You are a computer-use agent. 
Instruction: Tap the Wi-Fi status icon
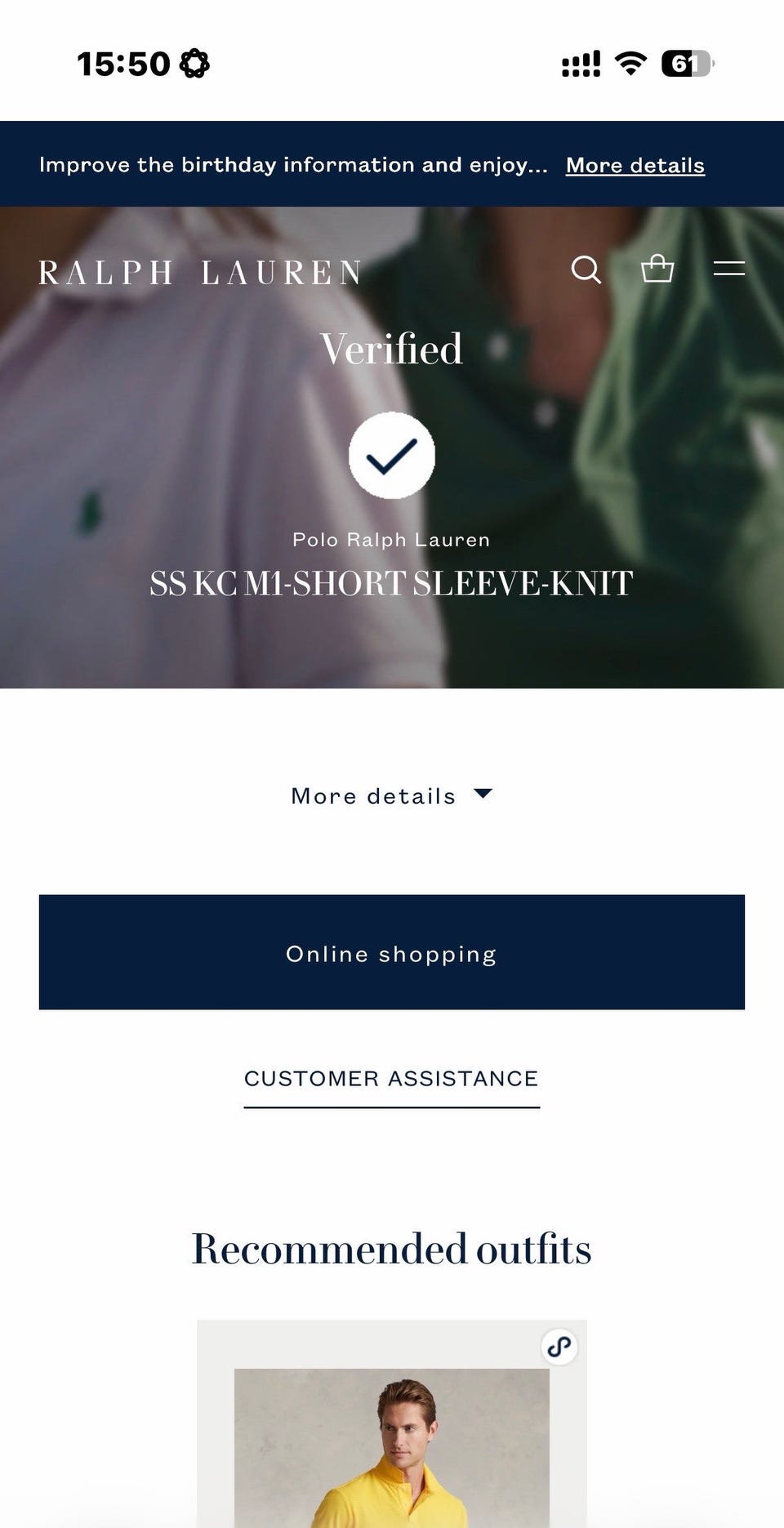(x=630, y=63)
